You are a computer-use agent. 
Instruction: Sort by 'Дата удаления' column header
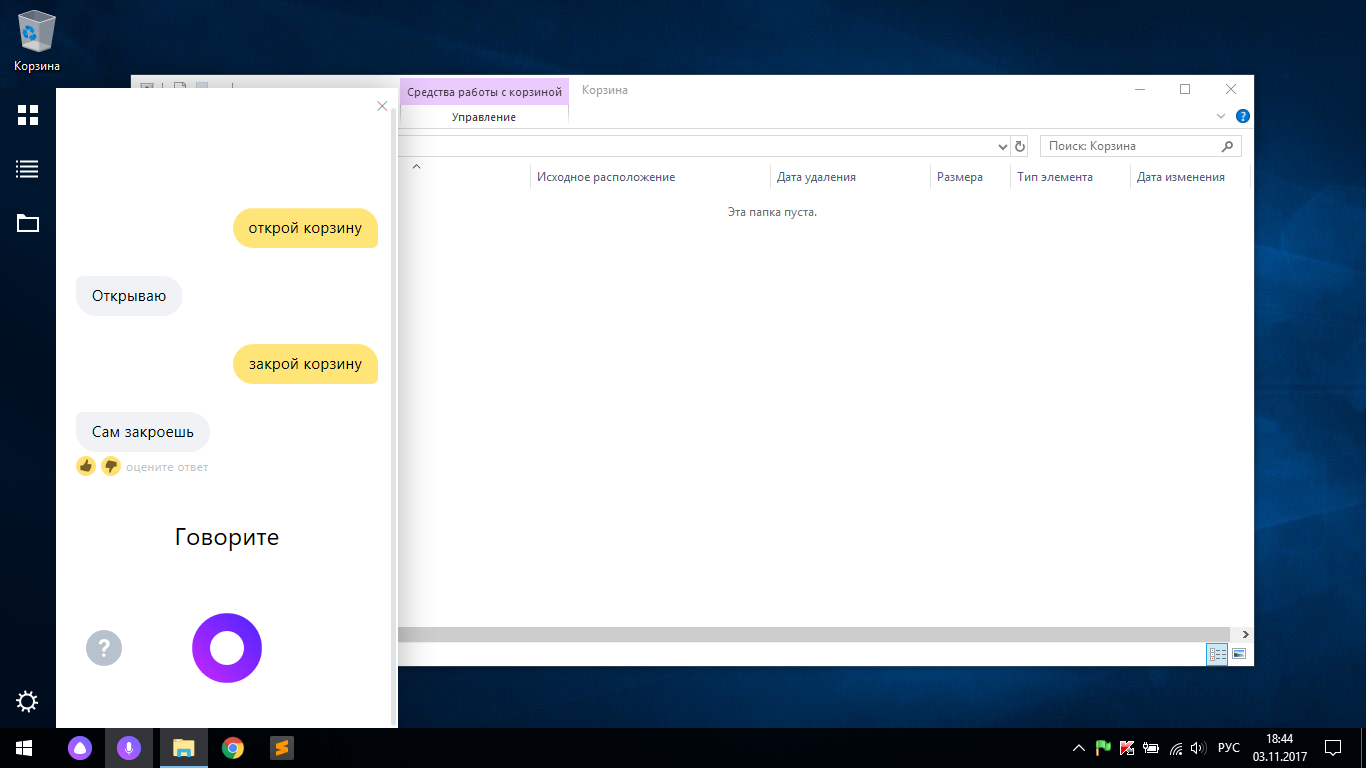[816, 177]
